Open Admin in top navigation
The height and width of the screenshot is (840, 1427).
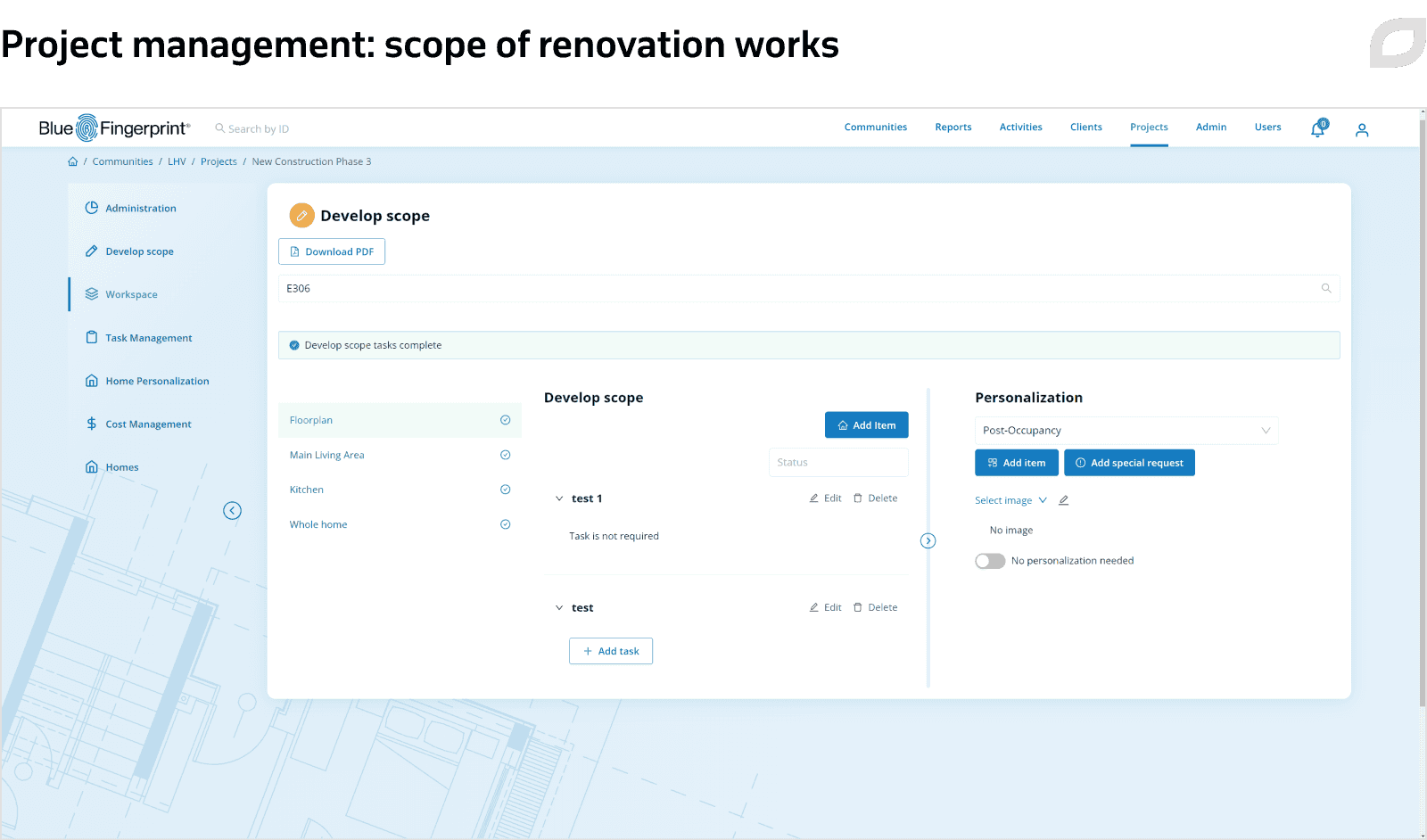point(1211,128)
